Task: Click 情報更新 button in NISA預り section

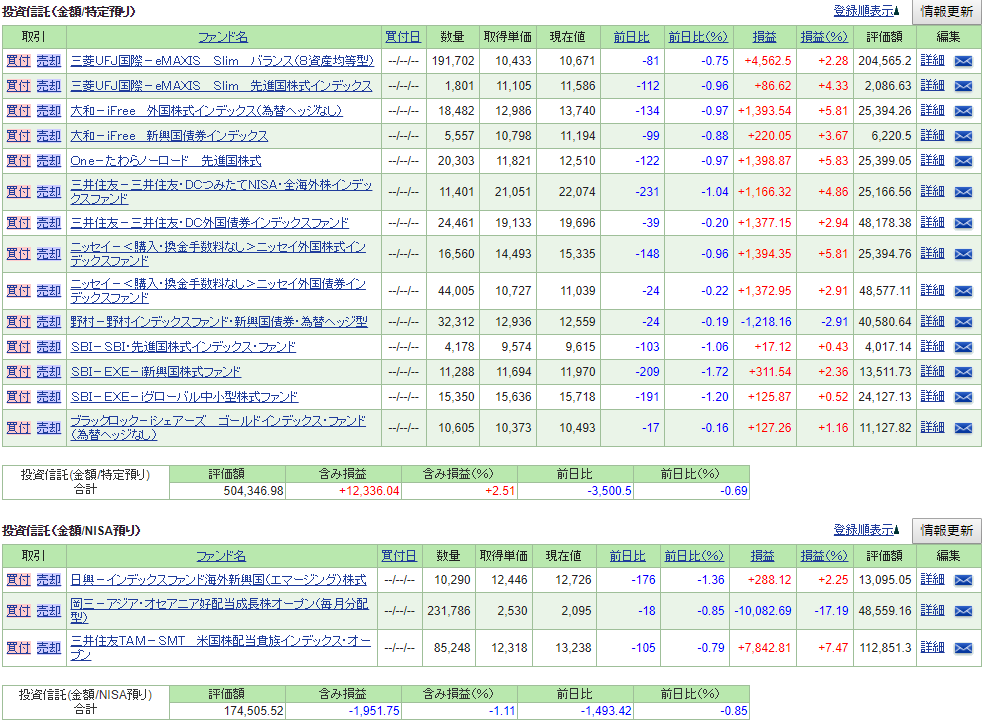Action: coord(947,531)
